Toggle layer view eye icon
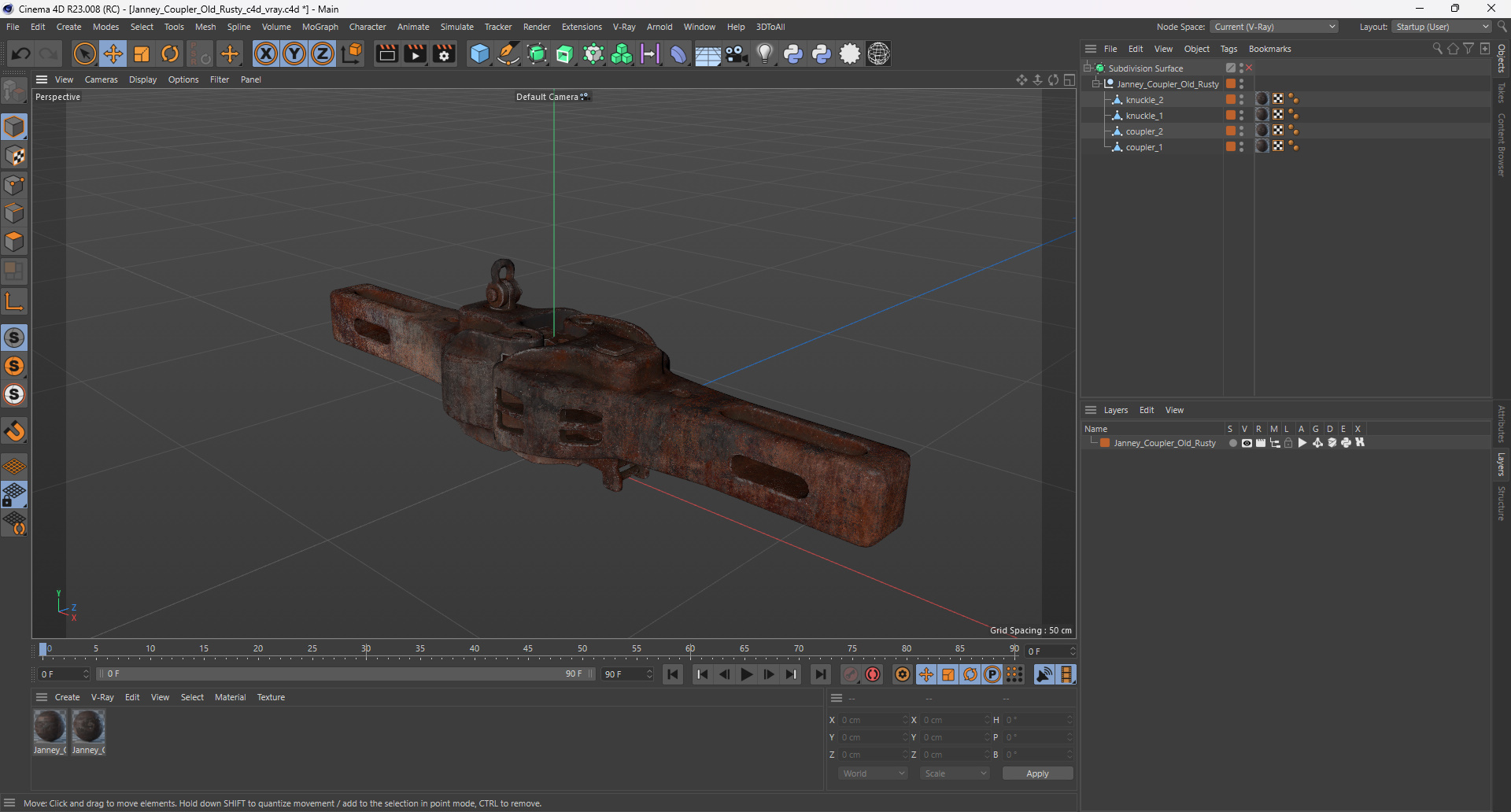 pyautogui.click(x=1247, y=443)
